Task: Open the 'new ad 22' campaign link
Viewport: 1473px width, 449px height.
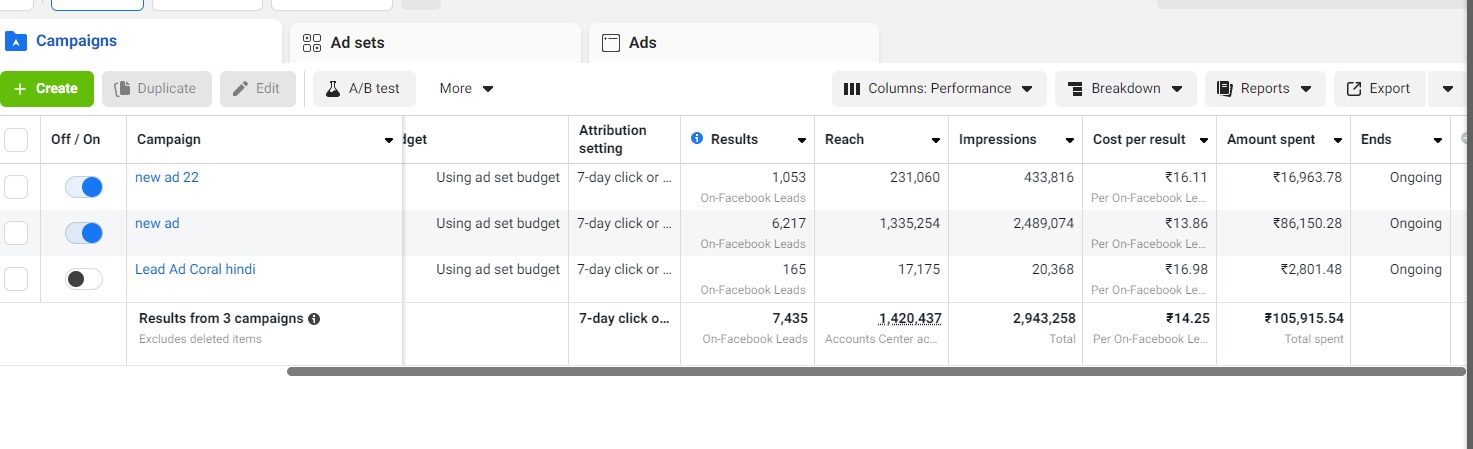Action: pos(167,177)
